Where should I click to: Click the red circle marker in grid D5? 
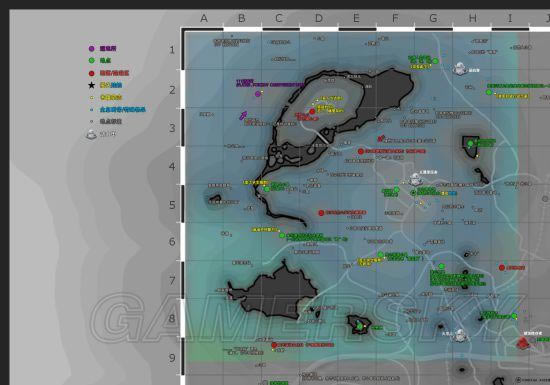point(321,213)
